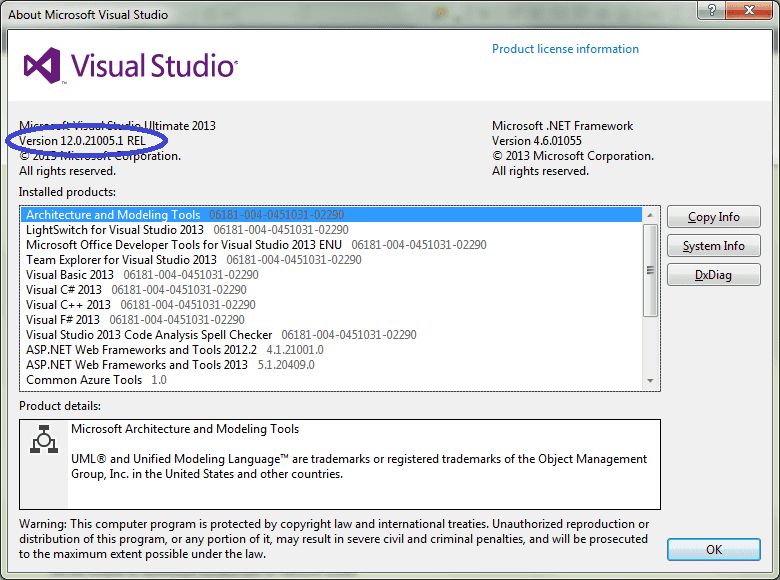The height and width of the screenshot is (580, 780).
Task: Click the Architecture and Modeling Tools product icon
Action: [43, 440]
